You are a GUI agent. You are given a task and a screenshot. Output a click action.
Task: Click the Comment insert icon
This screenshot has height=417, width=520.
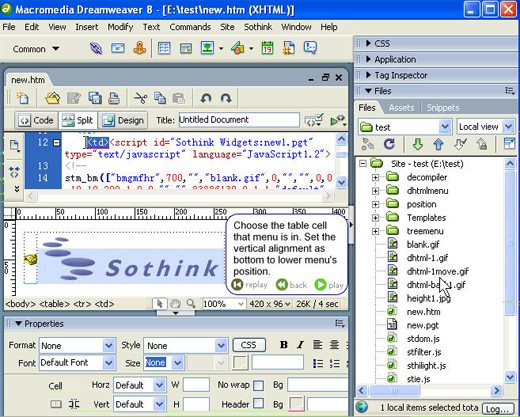[310, 48]
